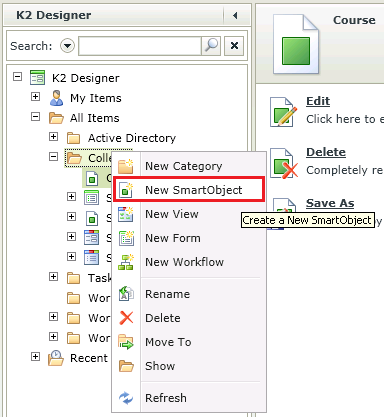Click the Move To folder arrow icon
The width and height of the screenshot is (384, 417).
click(126, 342)
